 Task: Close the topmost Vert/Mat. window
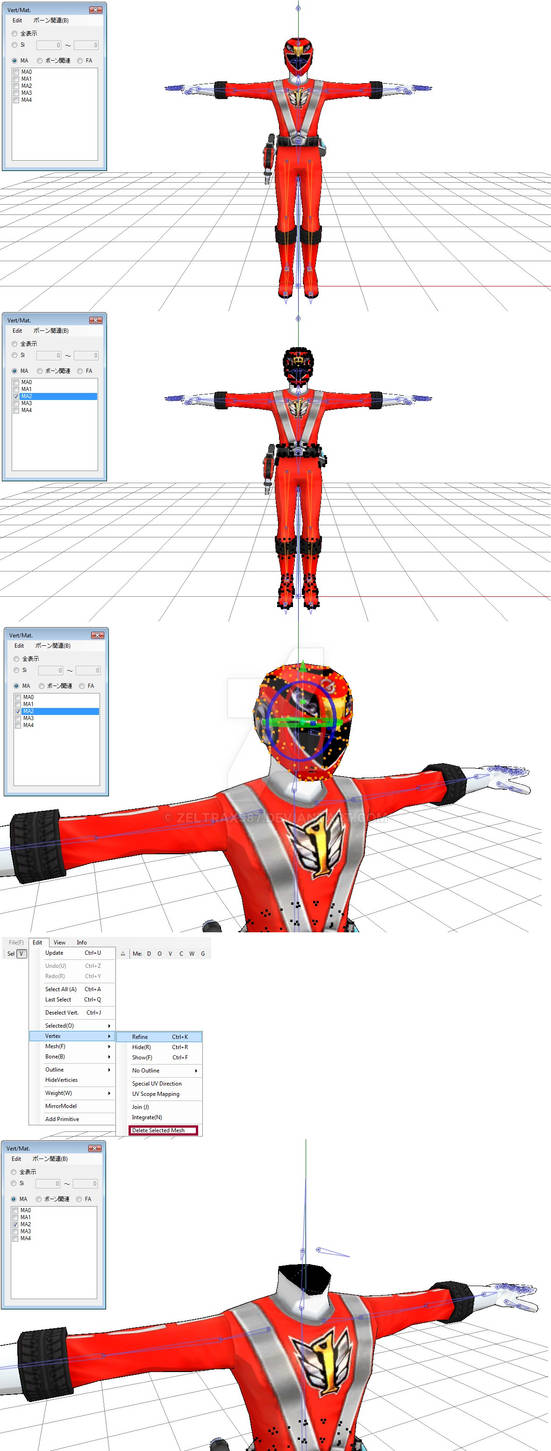[97, 8]
